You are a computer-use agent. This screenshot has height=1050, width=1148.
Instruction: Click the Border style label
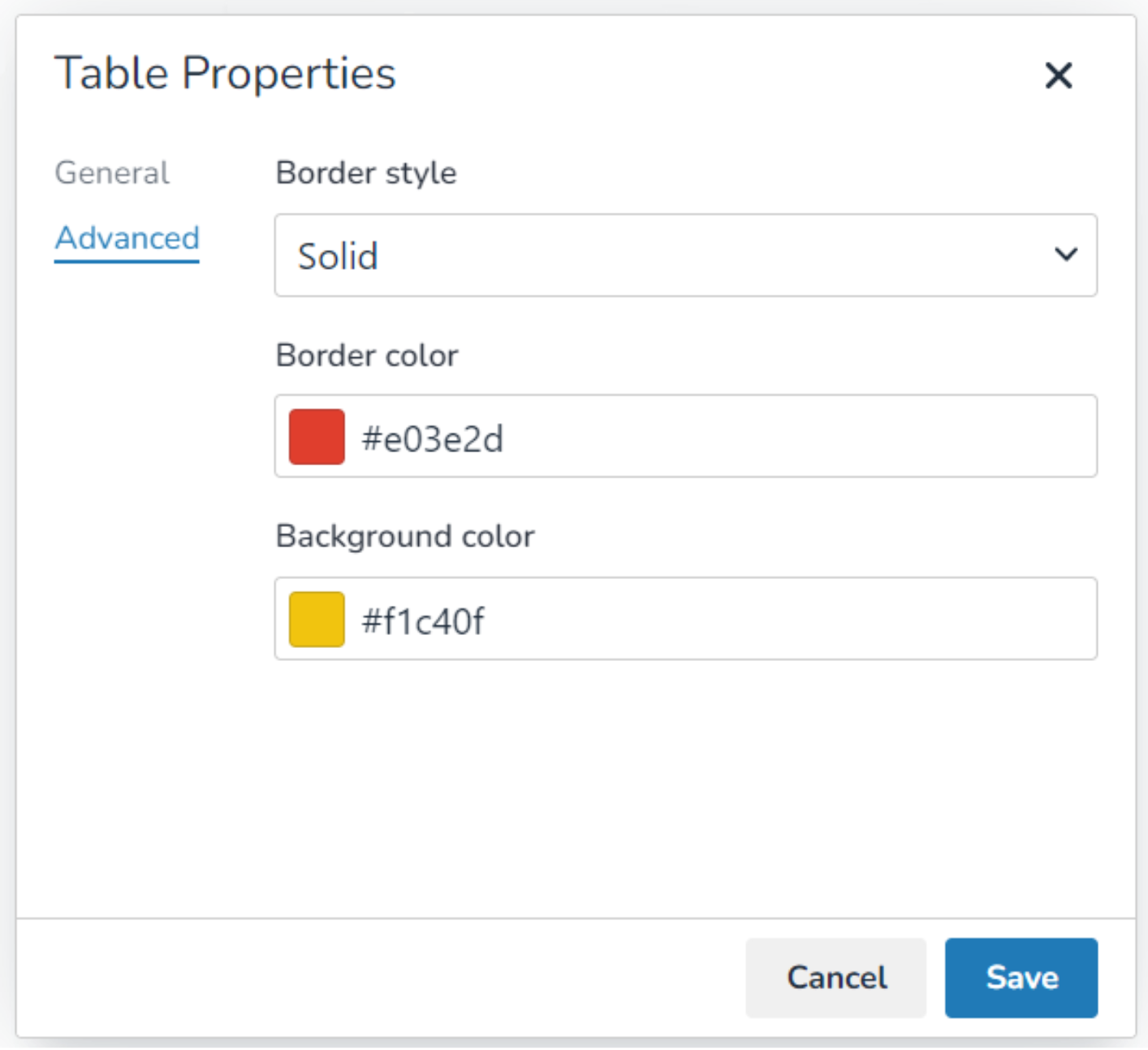coord(365,173)
